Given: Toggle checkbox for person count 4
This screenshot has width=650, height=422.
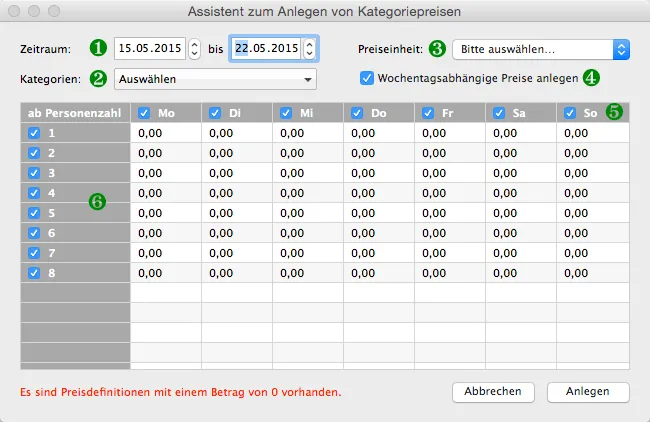Looking at the screenshot, I should [x=34, y=193].
